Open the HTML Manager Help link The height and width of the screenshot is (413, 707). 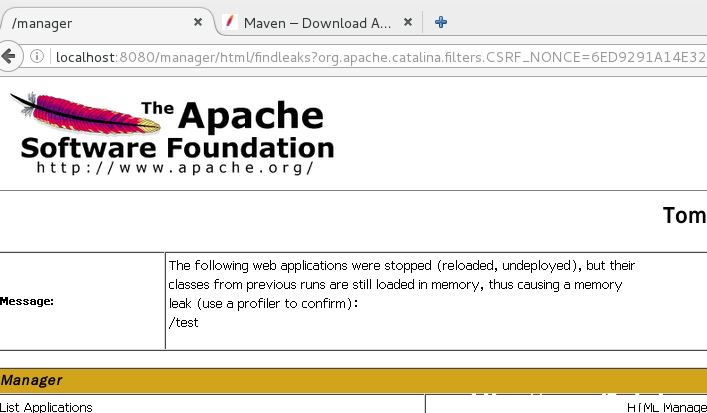(666, 408)
